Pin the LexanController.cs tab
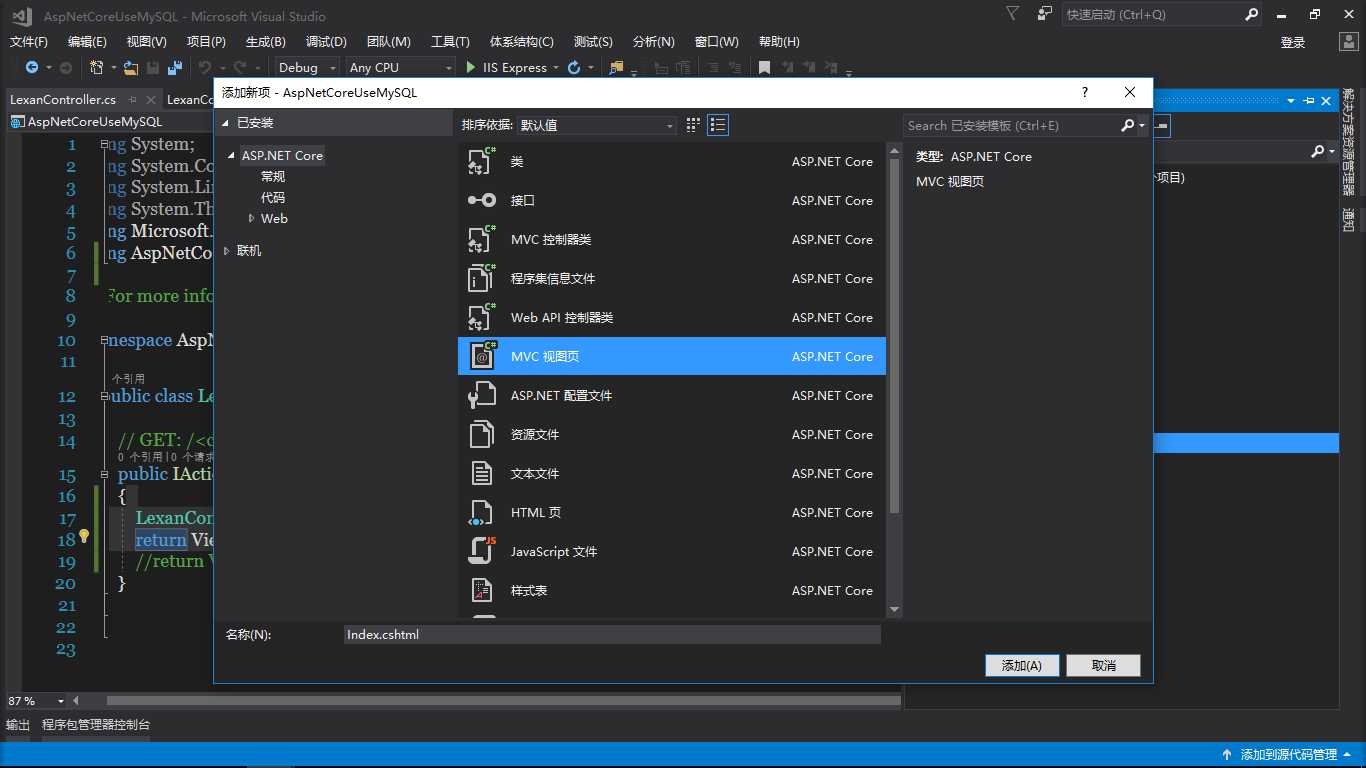The width and height of the screenshot is (1366, 768). [131, 100]
